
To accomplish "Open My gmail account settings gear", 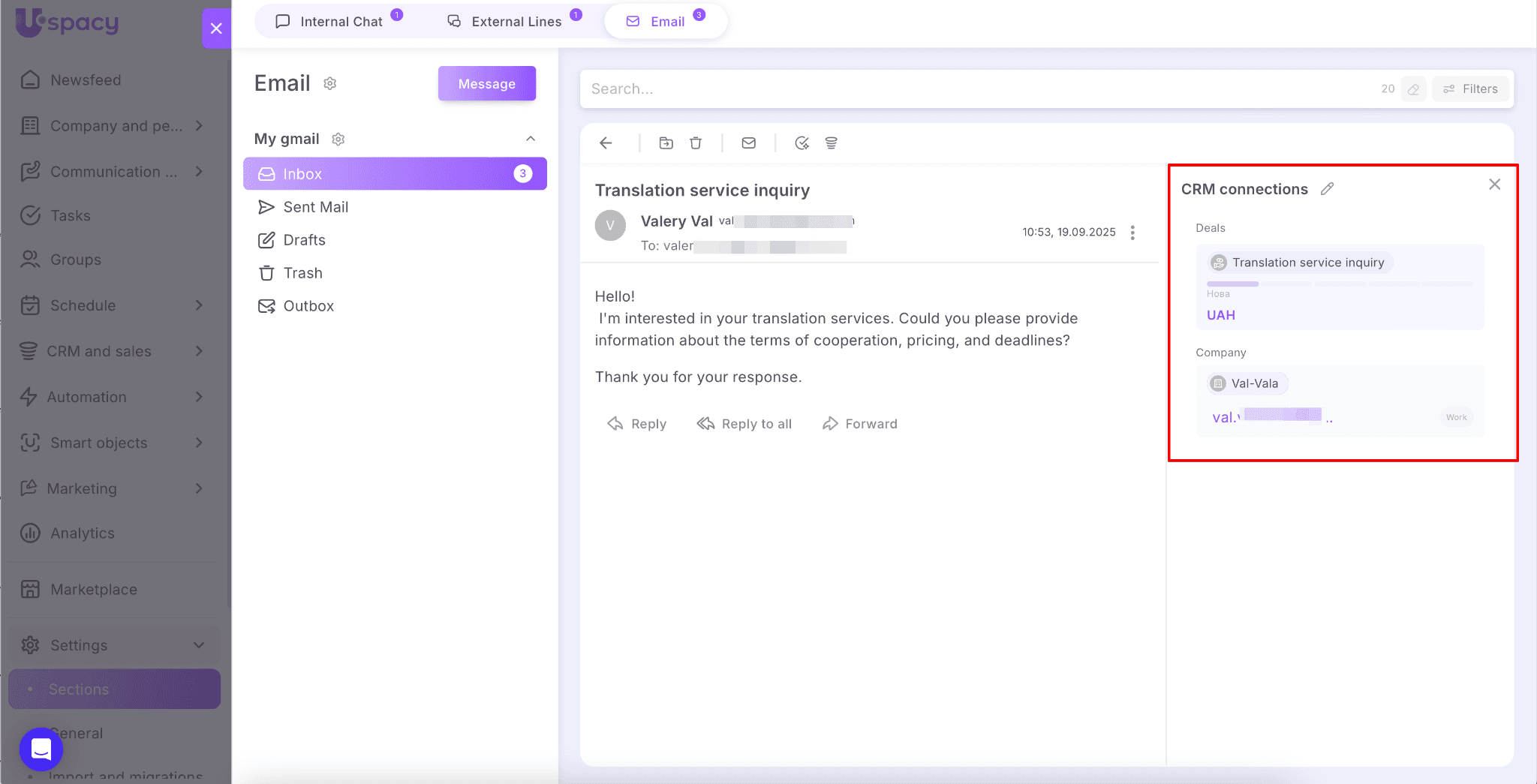I will [x=338, y=139].
